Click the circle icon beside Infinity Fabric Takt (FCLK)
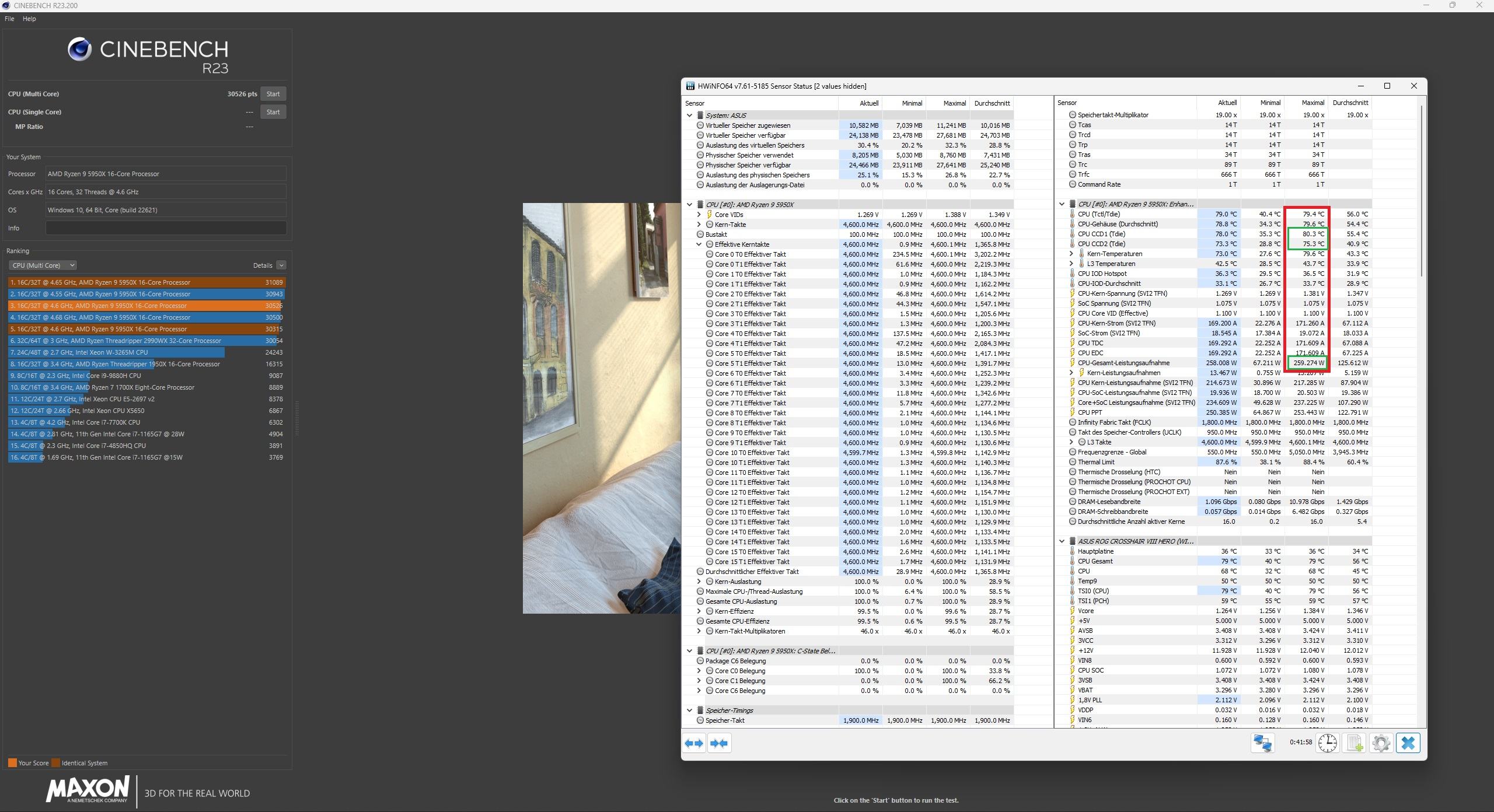The image size is (1494, 812). pos(1072,422)
